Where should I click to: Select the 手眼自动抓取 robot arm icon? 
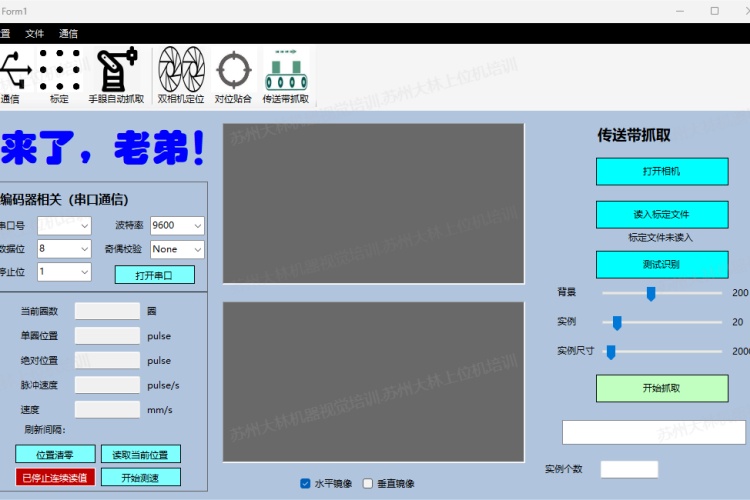click(116, 72)
